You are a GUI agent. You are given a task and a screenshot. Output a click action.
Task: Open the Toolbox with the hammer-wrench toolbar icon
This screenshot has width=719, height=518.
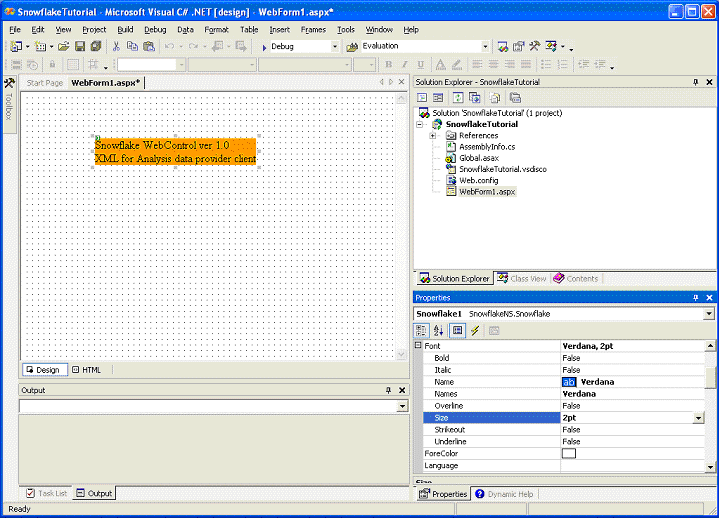click(x=534, y=46)
